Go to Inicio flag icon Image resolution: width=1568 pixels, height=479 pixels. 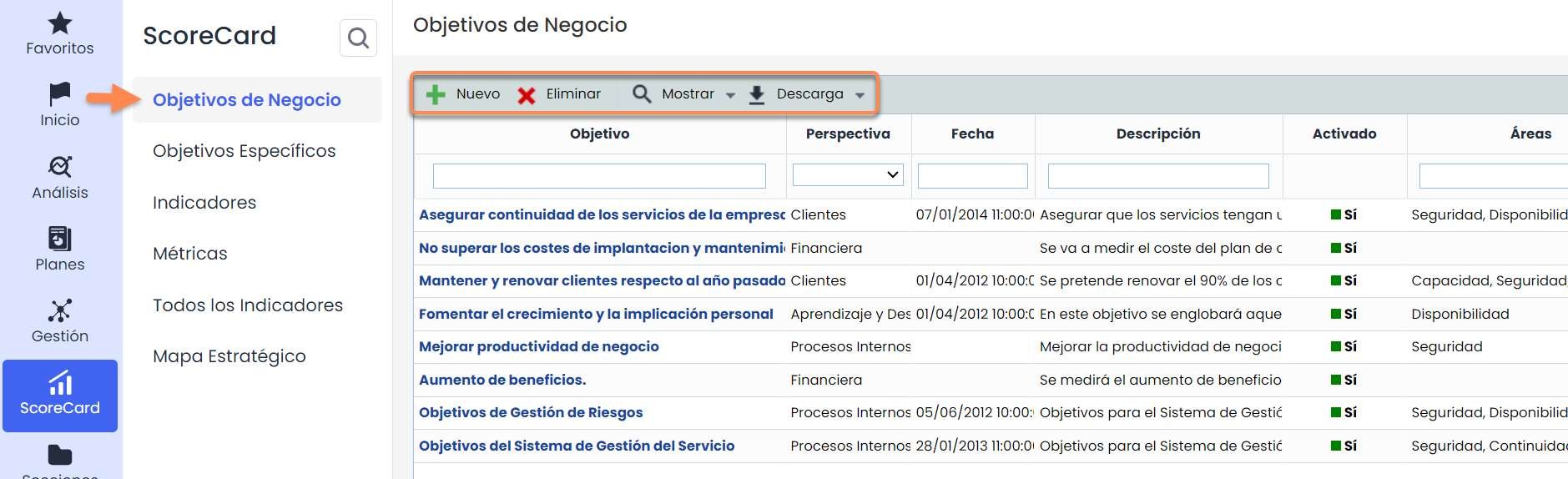59,93
